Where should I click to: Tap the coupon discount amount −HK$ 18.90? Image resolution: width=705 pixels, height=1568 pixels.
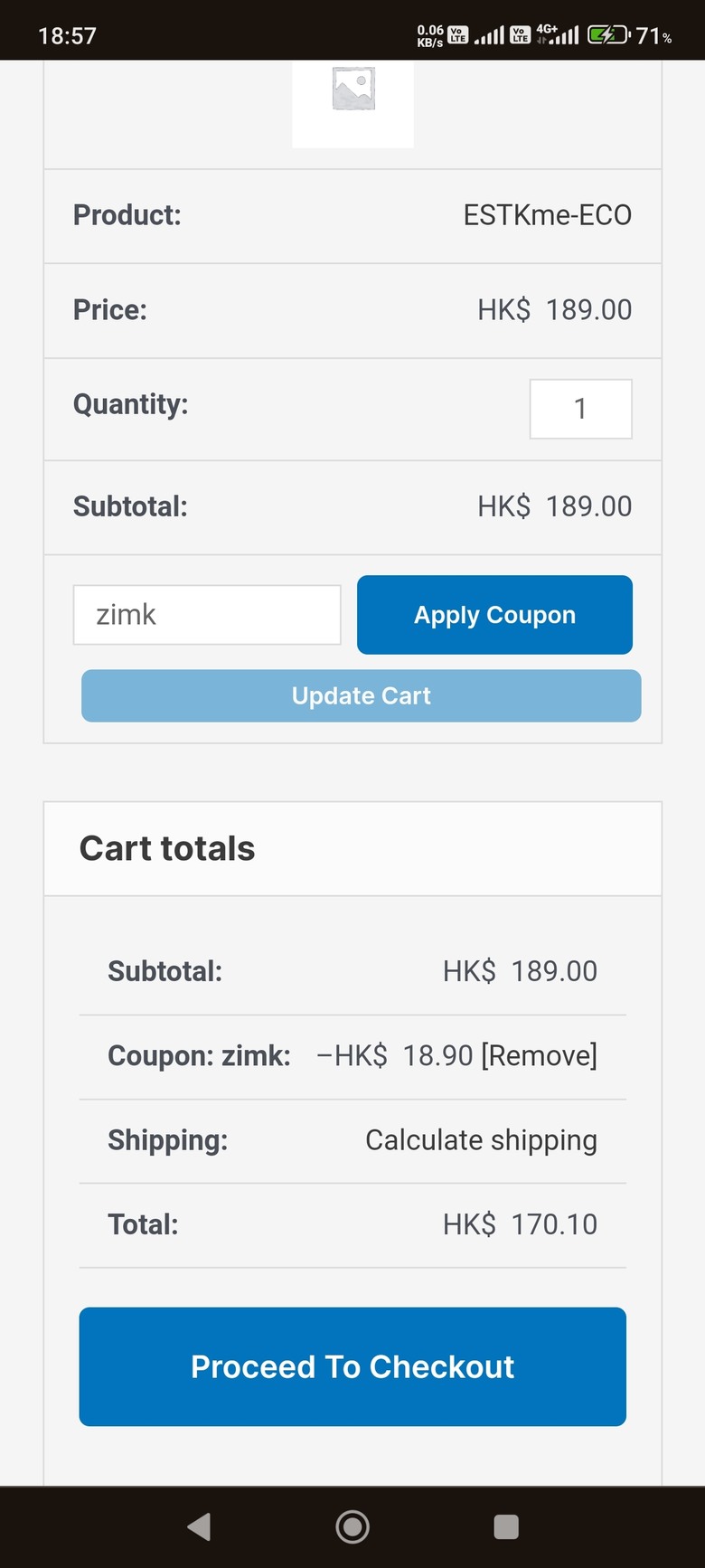point(395,1055)
